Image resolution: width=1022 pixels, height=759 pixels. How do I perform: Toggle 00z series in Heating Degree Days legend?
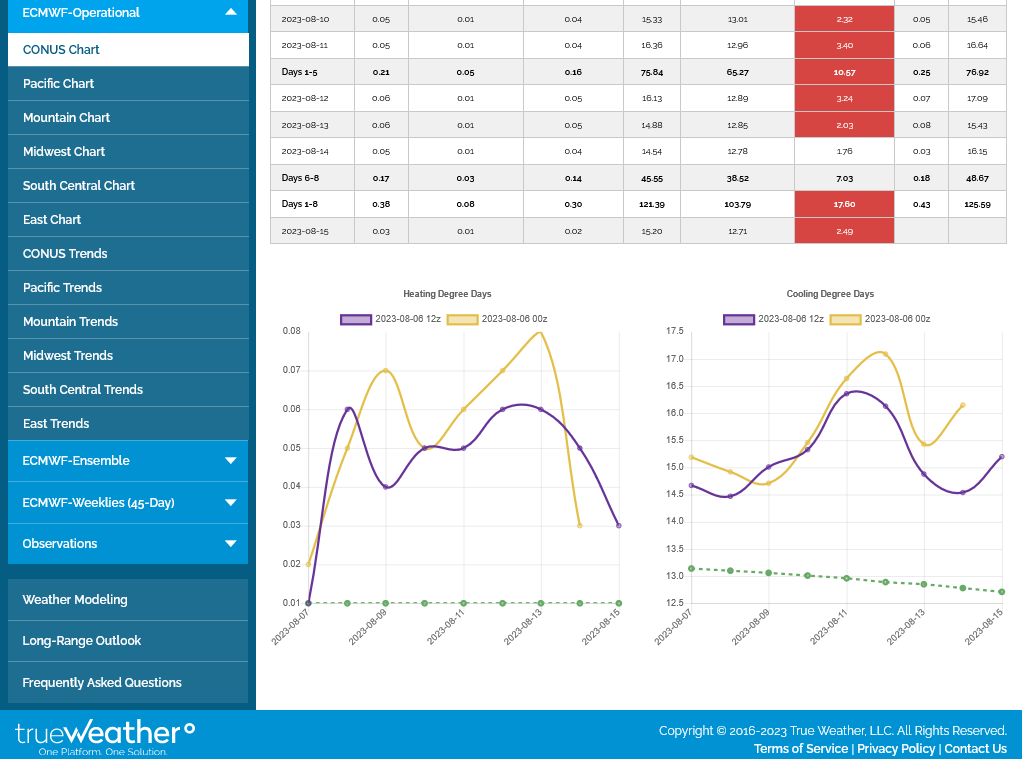click(x=462, y=319)
